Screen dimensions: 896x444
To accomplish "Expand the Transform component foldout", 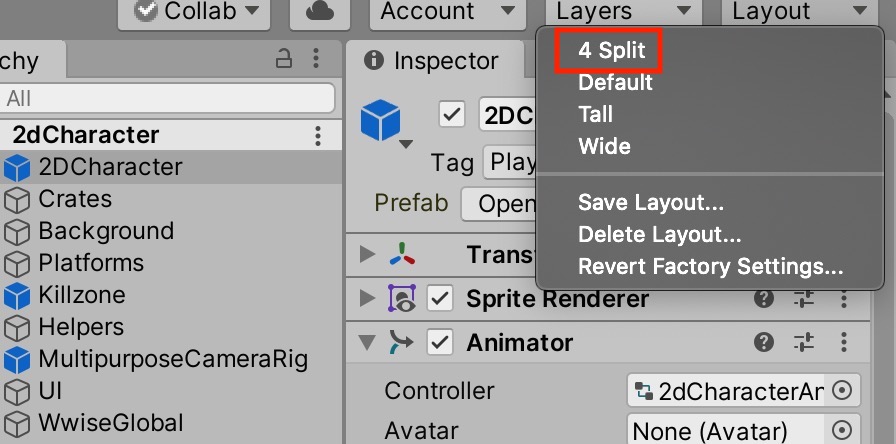I will (x=367, y=254).
